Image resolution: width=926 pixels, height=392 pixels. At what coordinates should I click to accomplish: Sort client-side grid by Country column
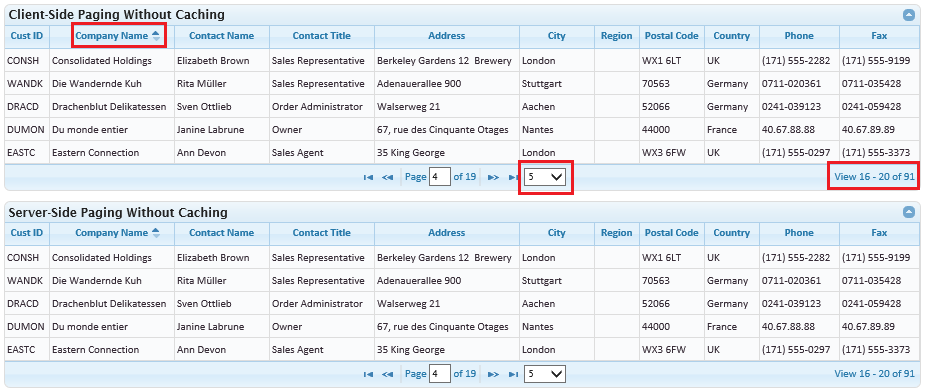click(731, 35)
